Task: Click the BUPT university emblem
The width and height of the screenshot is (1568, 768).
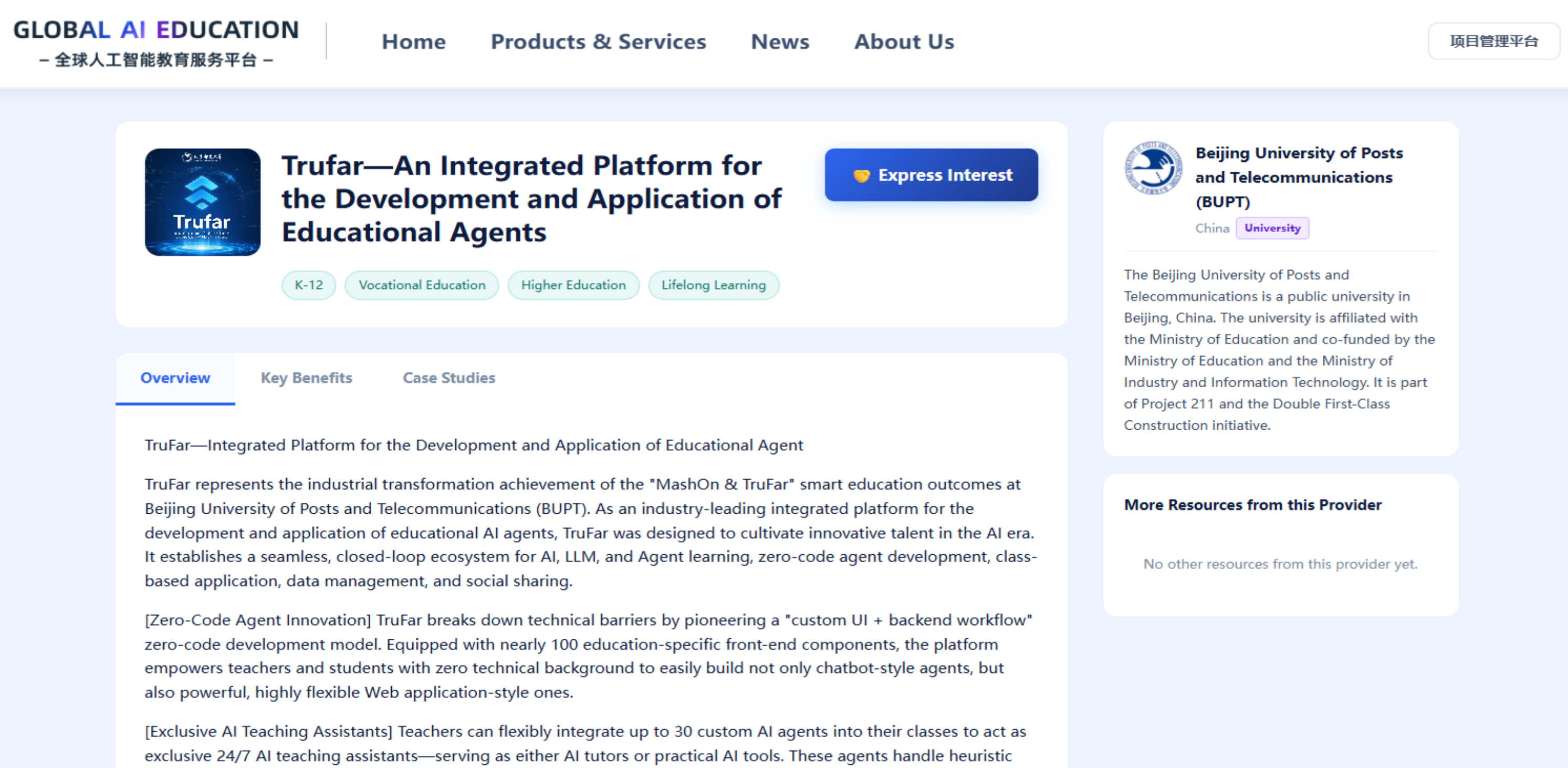Action: click(x=1153, y=168)
